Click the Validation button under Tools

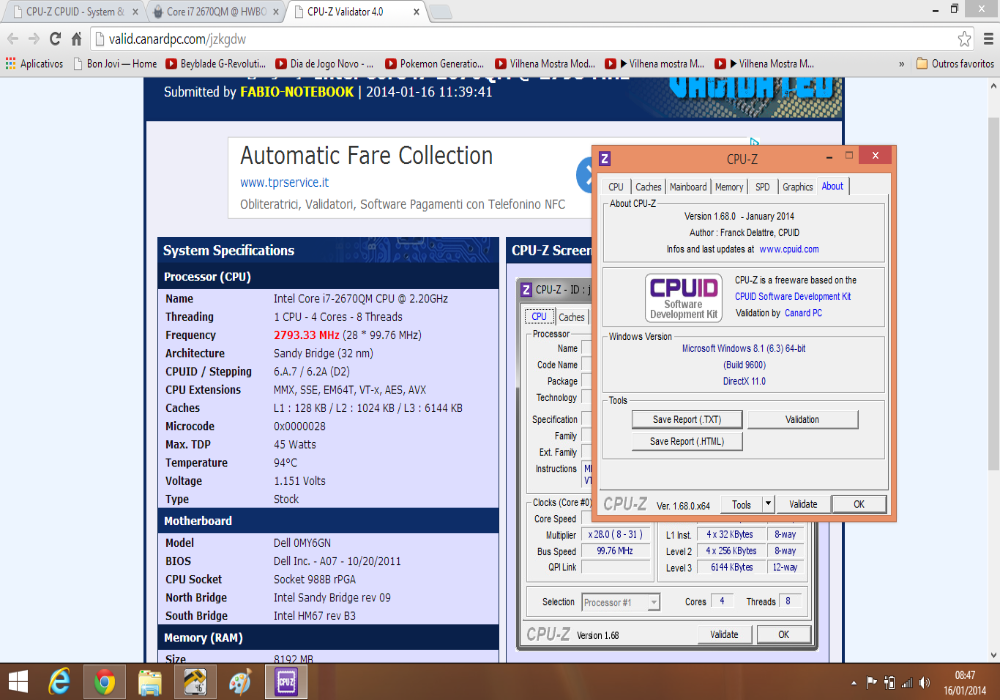pyautogui.click(x=802, y=419)
